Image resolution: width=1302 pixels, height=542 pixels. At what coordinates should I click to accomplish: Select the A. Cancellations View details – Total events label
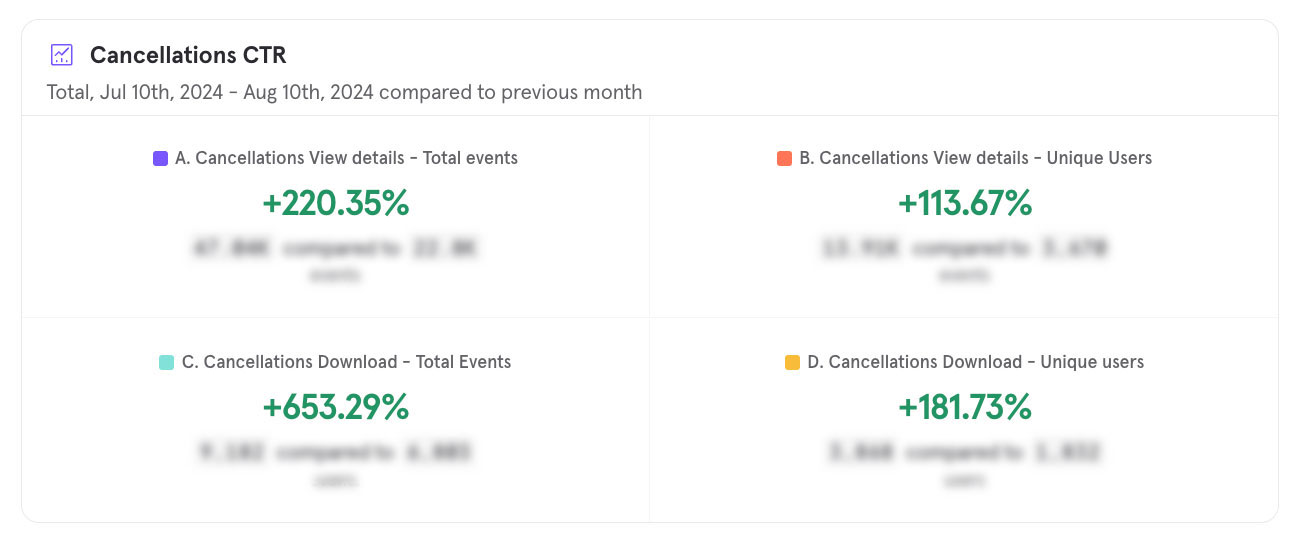point(346,158)
